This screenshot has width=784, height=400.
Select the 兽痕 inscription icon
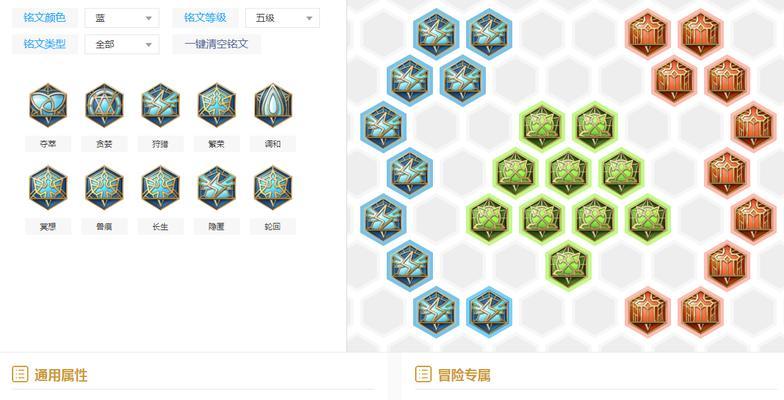(x=104, y=188)
